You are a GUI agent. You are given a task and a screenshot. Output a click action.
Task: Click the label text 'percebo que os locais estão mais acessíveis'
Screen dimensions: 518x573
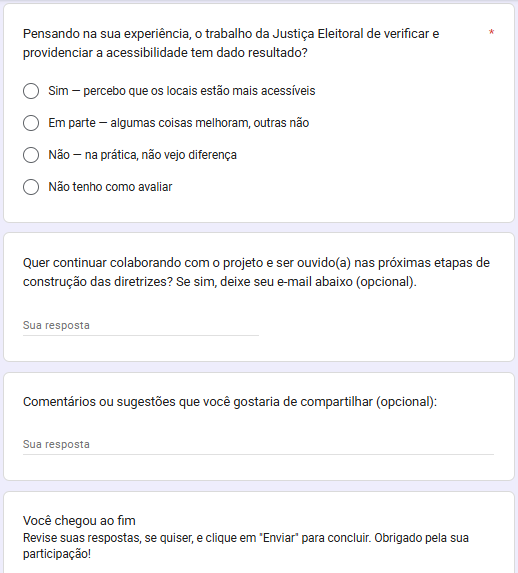coord(199,91)
